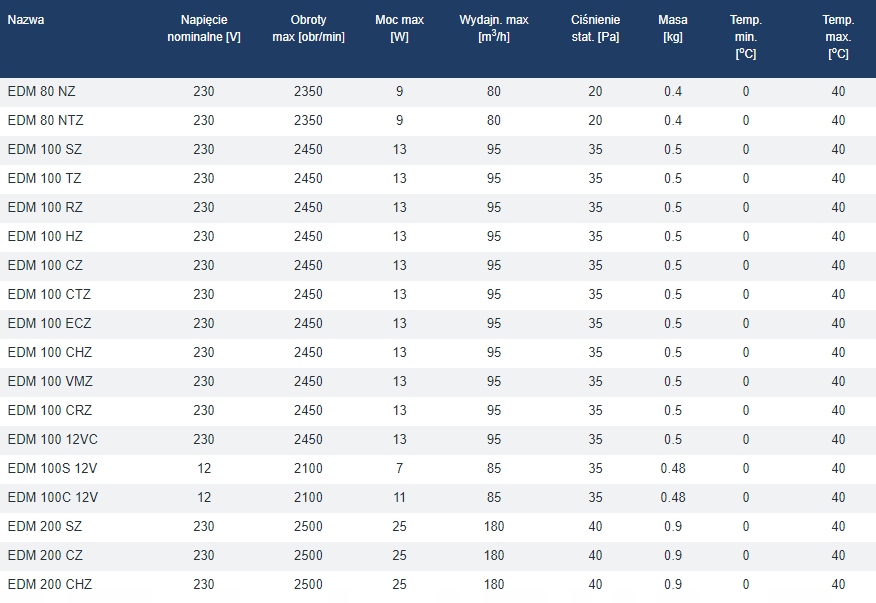The width and height of the screenshot is (876, 603).
Task: Select the EDM 100S 12V row name
Action: tap(52, 469)
